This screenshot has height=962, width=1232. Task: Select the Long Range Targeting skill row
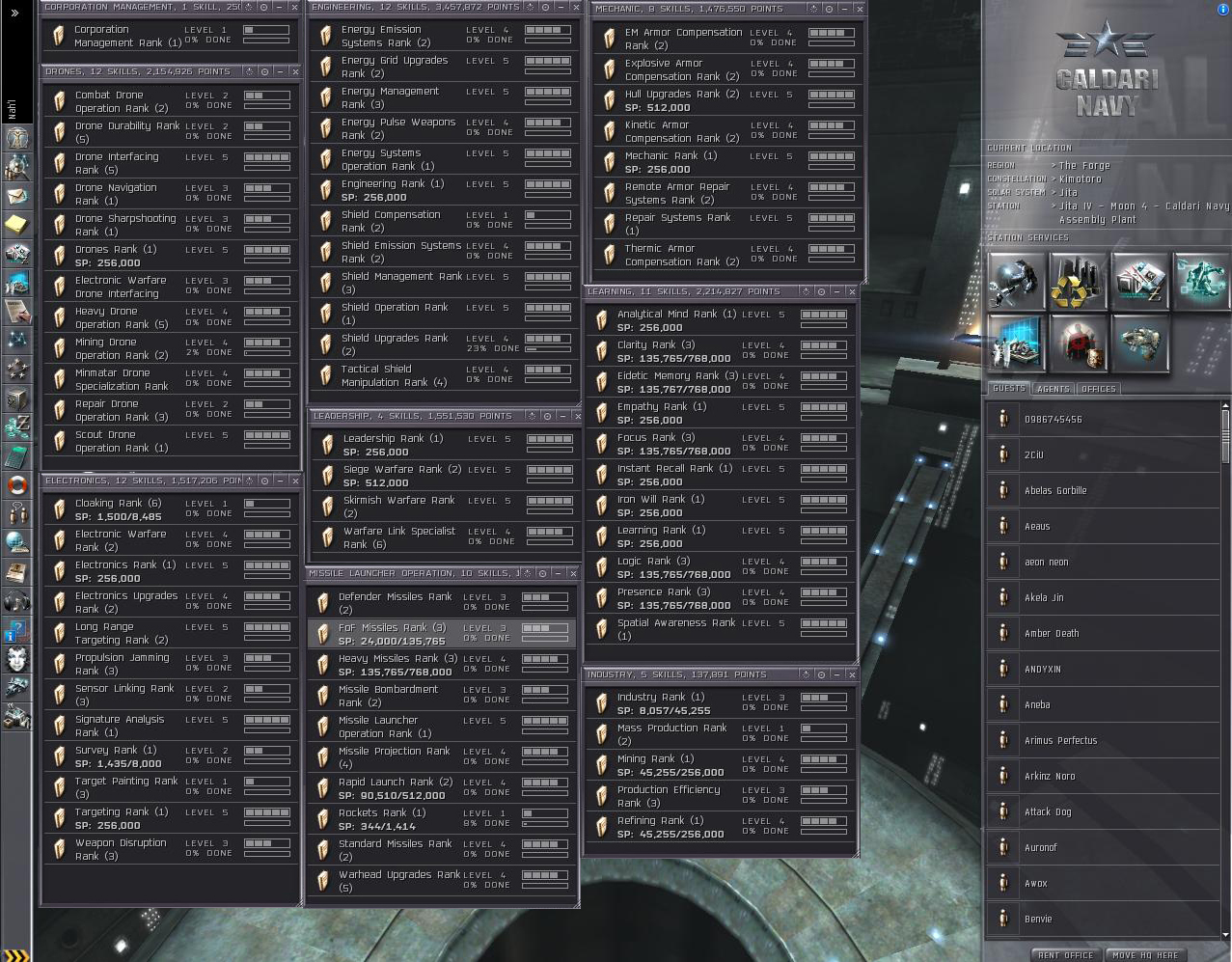pyautogui.click(x=171, y=633)
